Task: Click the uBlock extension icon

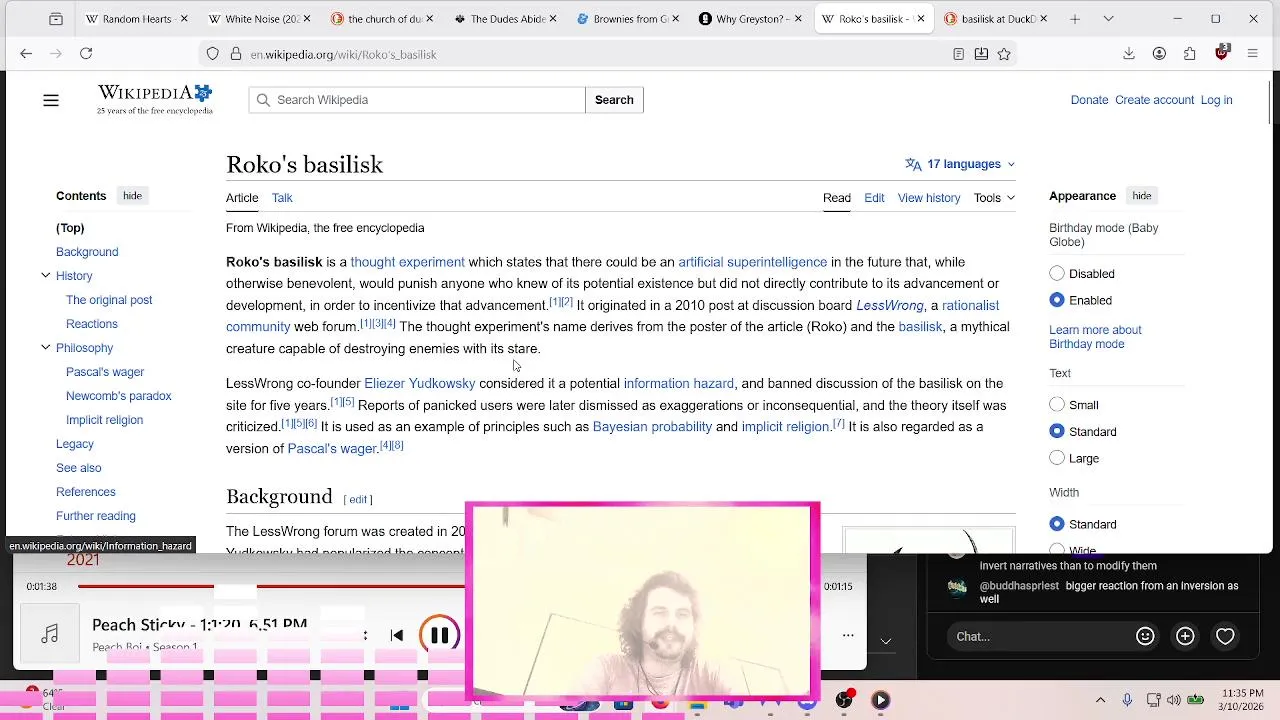Action: point(1221,53)
